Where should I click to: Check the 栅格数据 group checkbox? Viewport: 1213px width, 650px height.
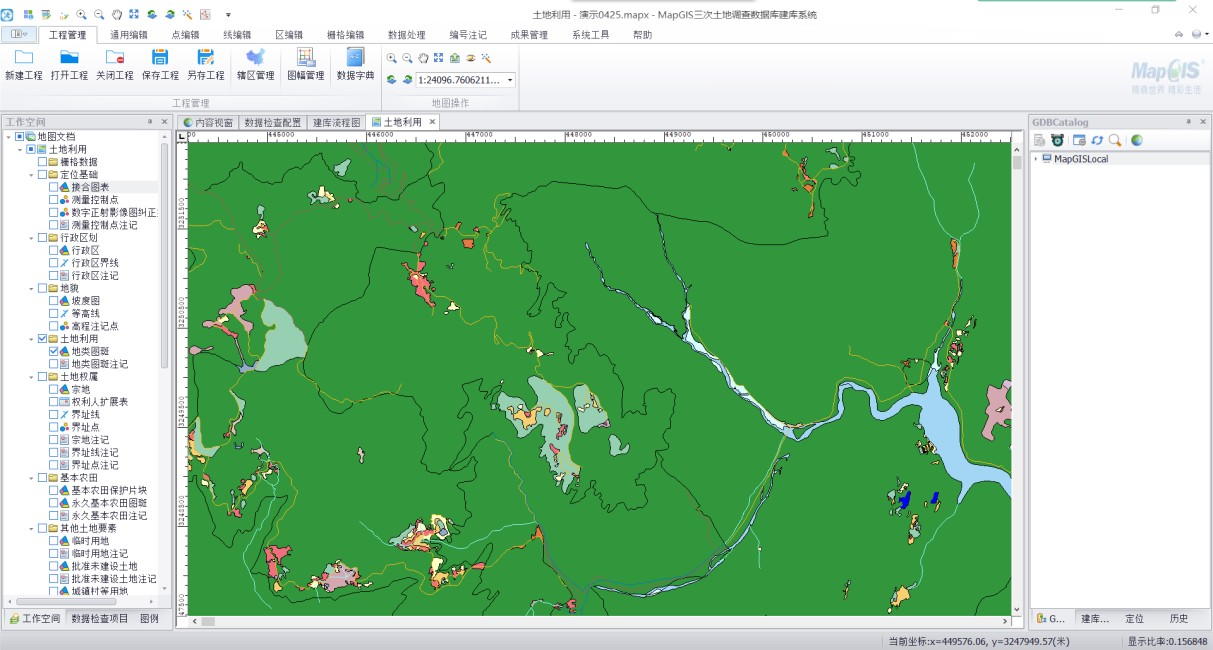point(43,162)
